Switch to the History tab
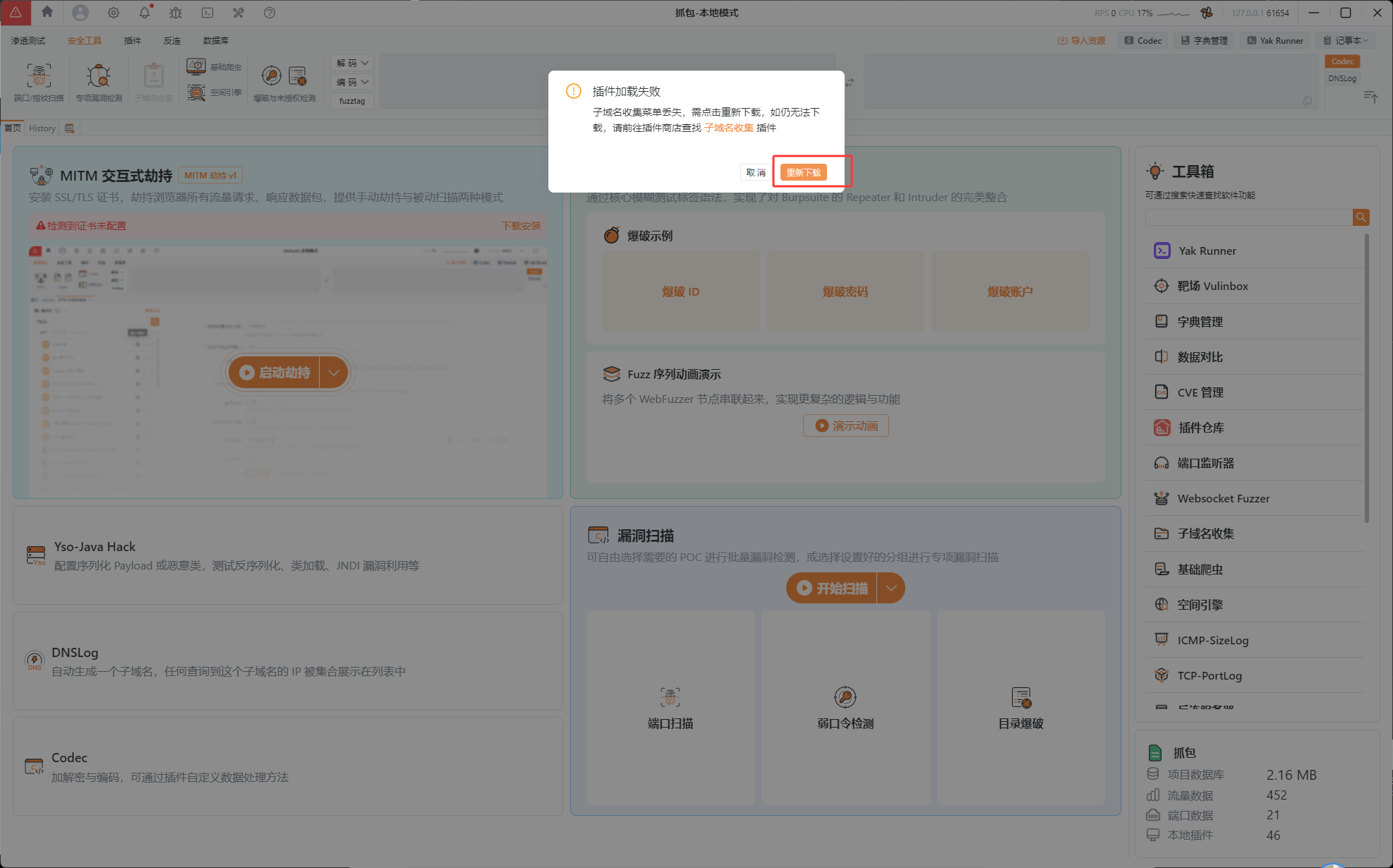The height and width of the screenshot is (868, 1393). coord(42,128)
